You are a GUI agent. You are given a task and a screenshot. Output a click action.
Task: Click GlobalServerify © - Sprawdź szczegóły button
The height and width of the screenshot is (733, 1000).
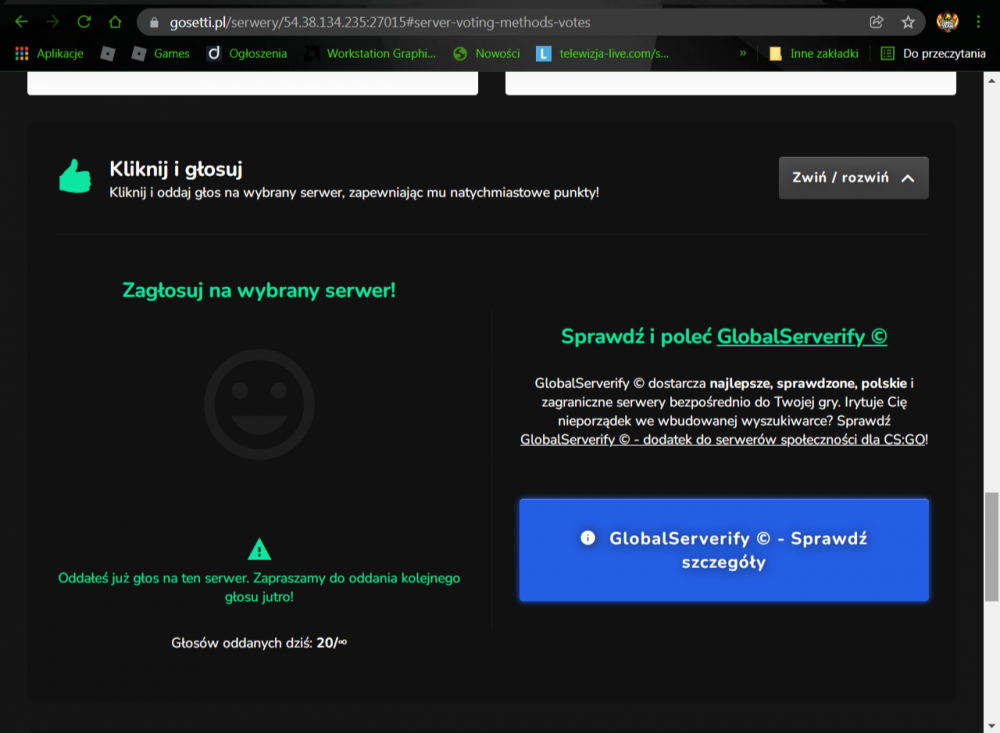(x=724, y=550)
